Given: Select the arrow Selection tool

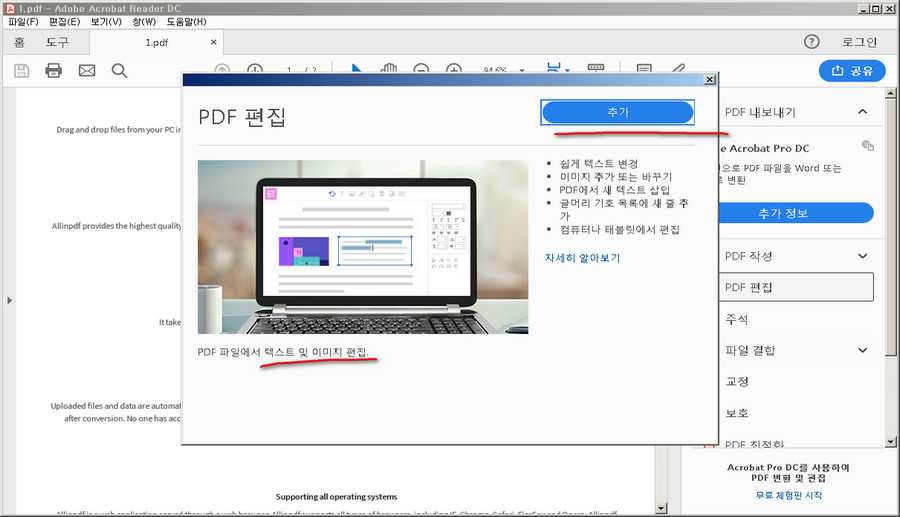Looking at the screenshot, I should pyautogui.click(x=356, y=69).
